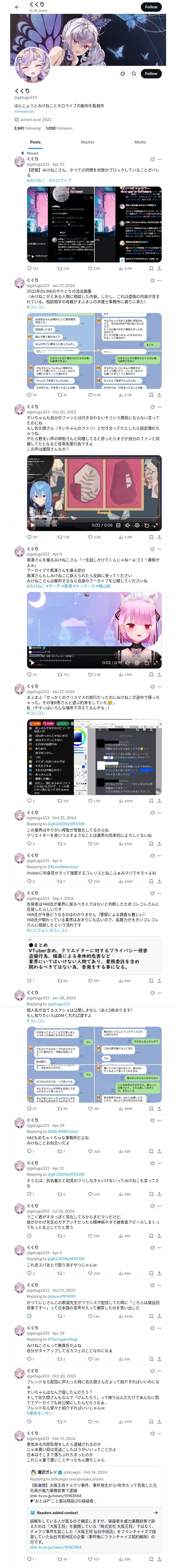The height and width of the screenshot is (1568, 176).
Task: Open more options on pinned post
Action: [x=160, y=158]
